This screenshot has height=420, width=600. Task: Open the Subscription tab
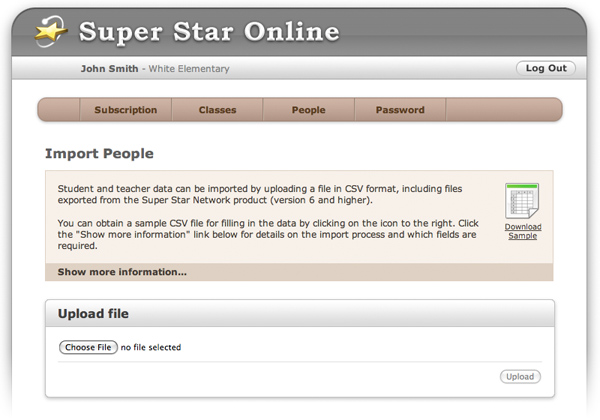pos(126,110)
